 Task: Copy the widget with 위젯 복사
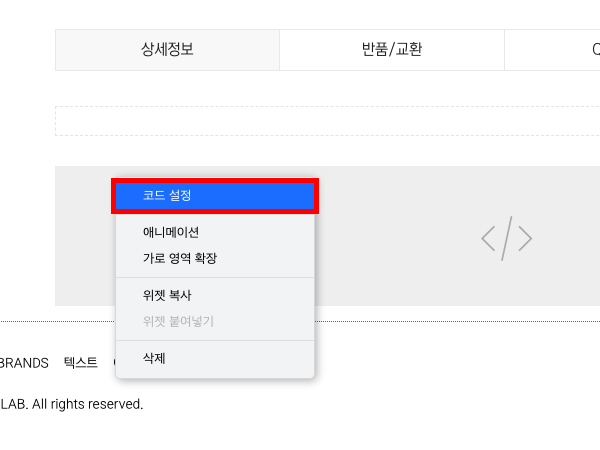point(167,295)
